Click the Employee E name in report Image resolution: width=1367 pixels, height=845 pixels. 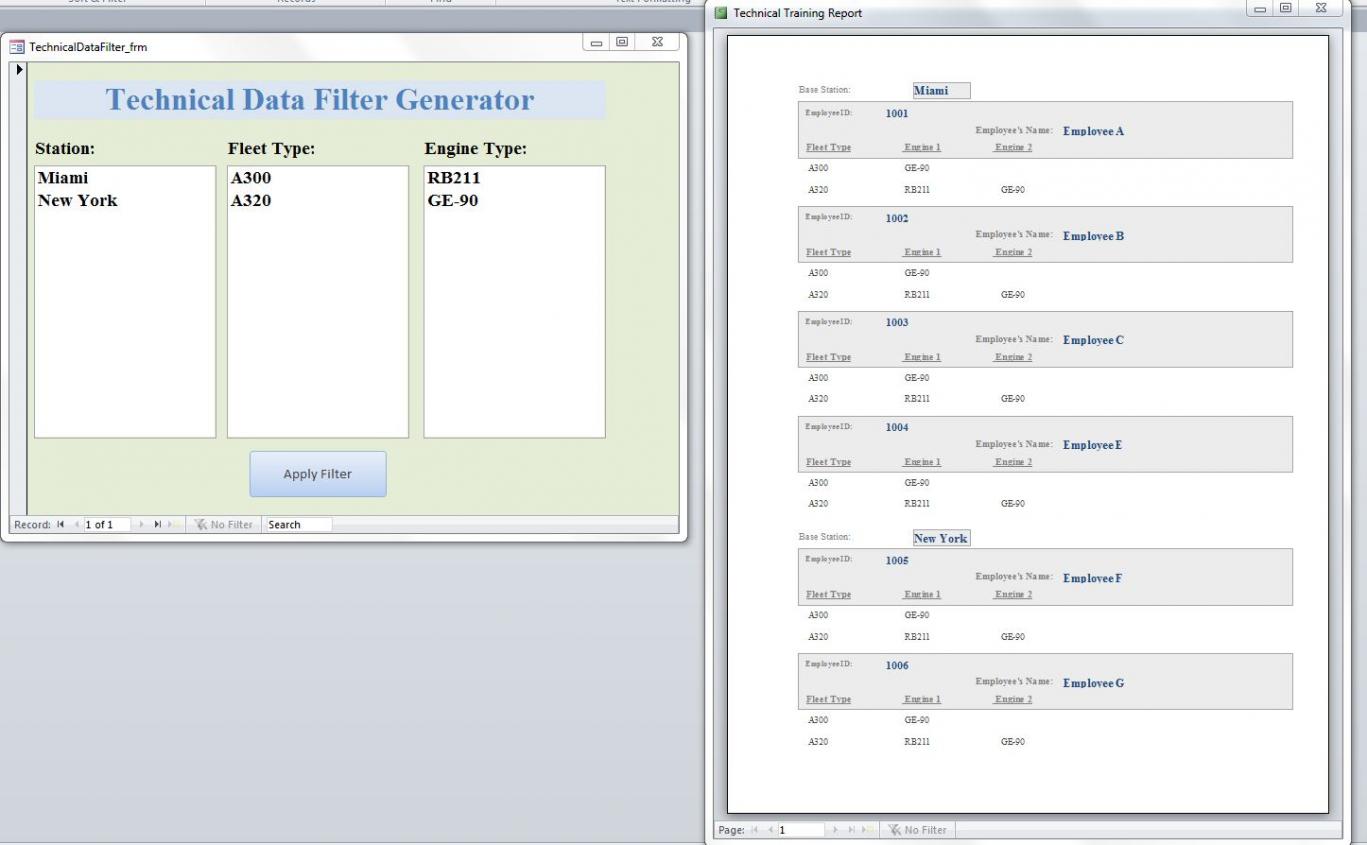click(x=1093, y=445)
